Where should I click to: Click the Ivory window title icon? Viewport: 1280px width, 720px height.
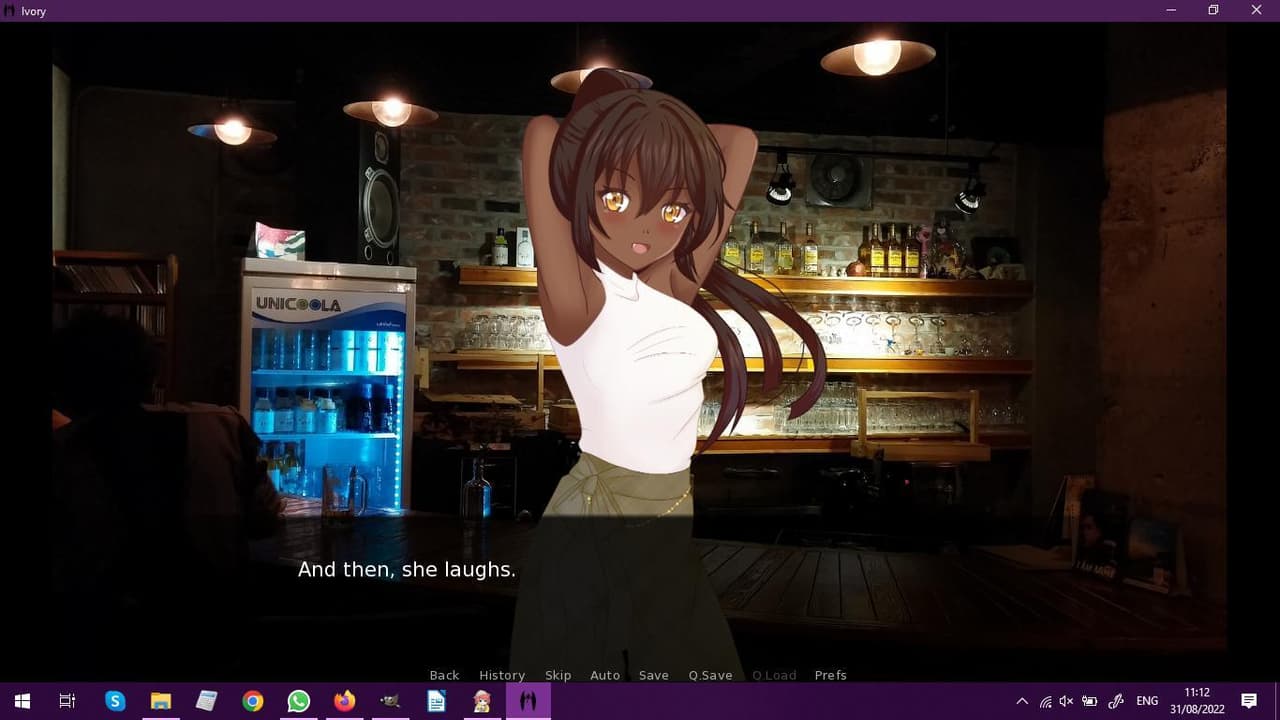(10, 10)
